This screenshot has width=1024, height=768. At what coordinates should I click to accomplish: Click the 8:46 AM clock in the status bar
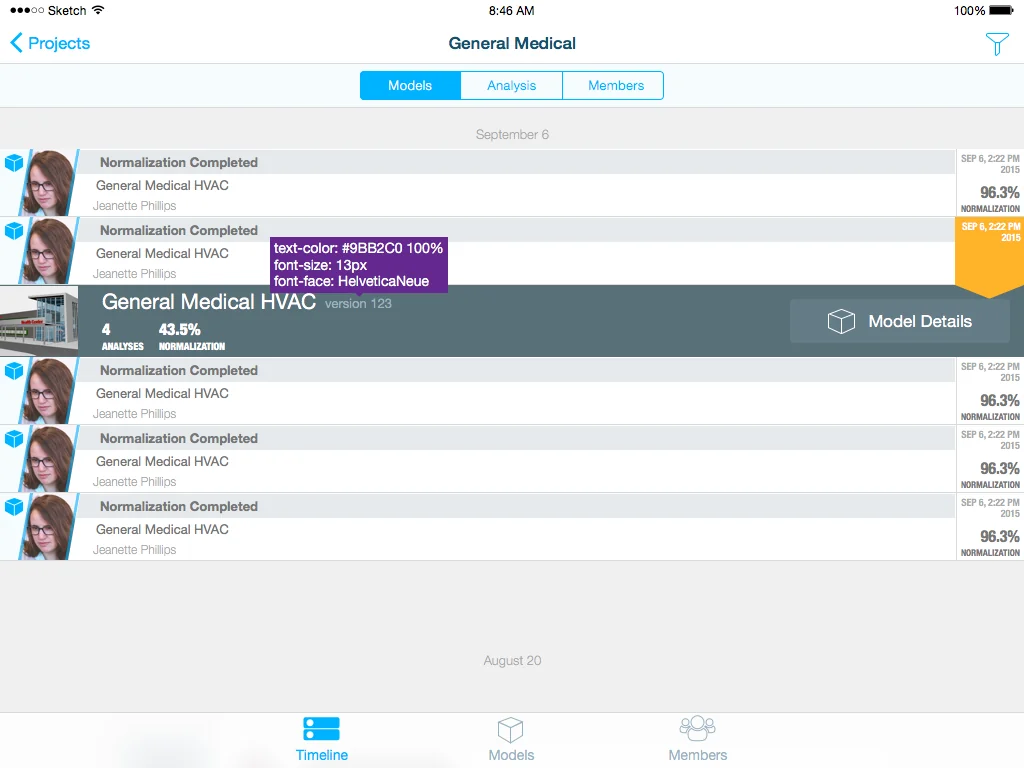click(511, 10)
